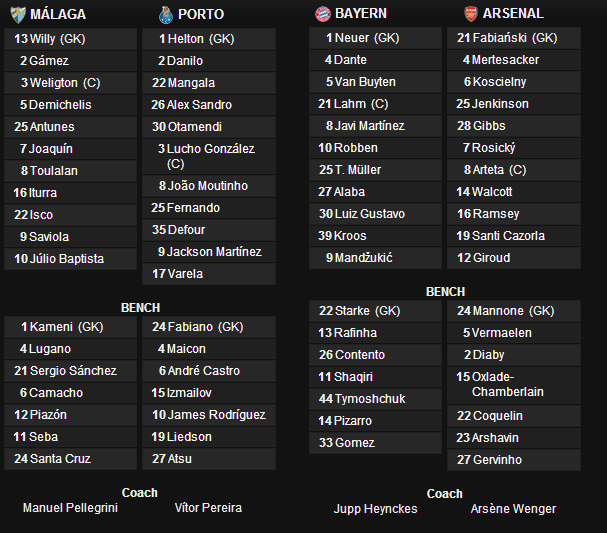The image size is (607, 533).
Task: Select the ARSENAL team heading
Action: pos(513,14)
